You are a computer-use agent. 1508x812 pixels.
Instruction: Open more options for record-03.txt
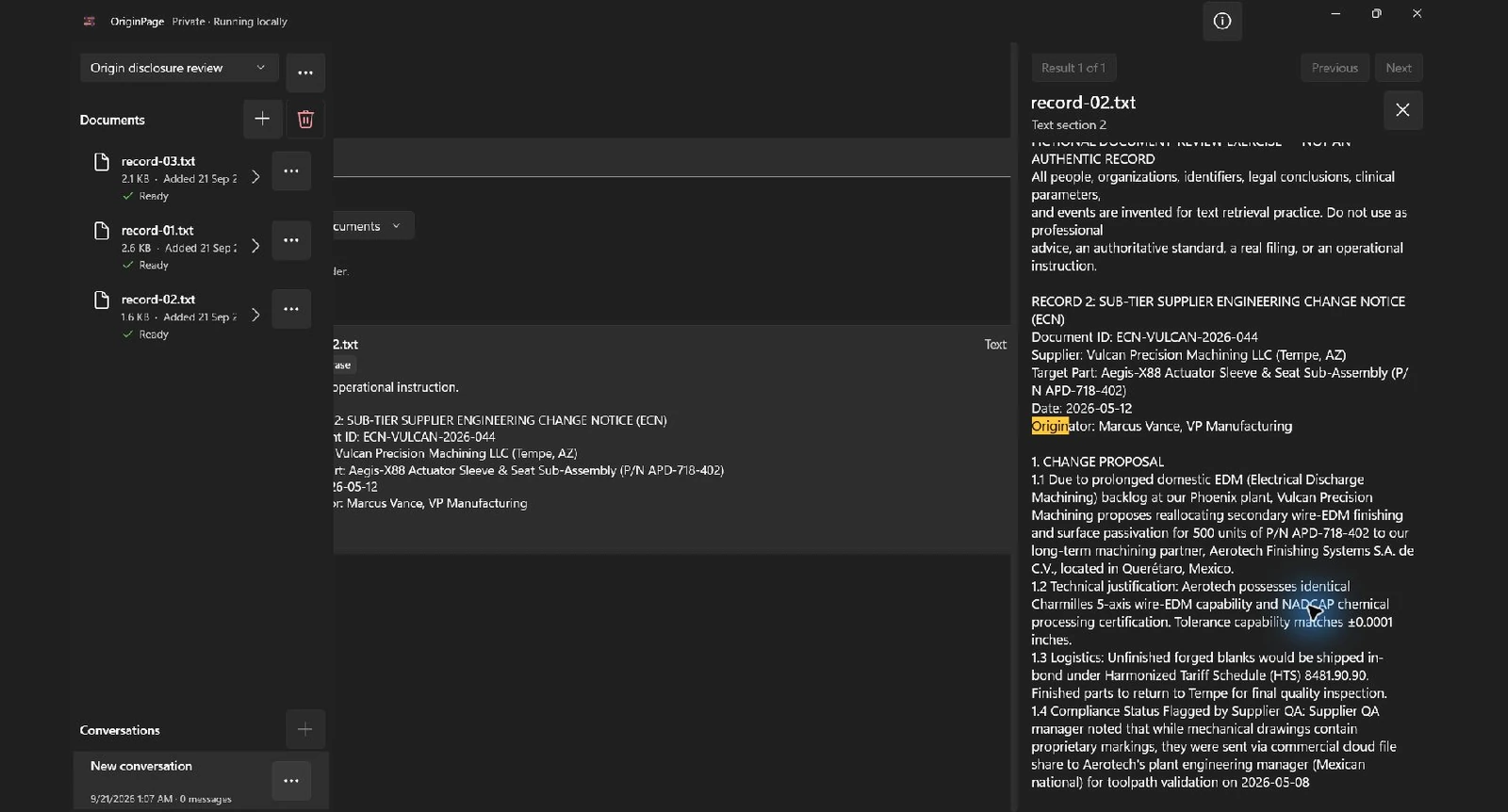tap(291, 171)
